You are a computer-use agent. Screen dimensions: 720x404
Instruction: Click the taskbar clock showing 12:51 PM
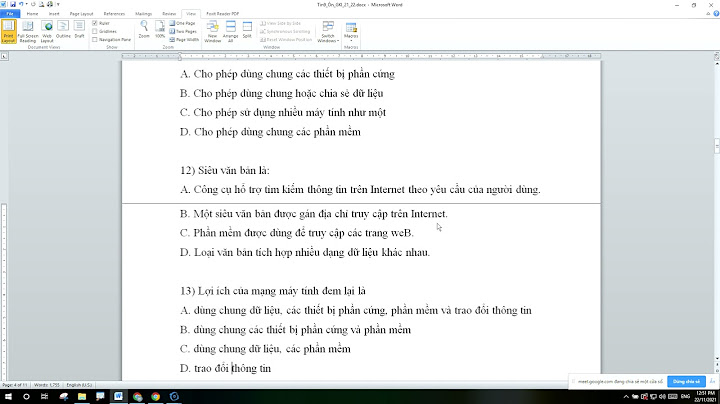click(x=706, y=396)
